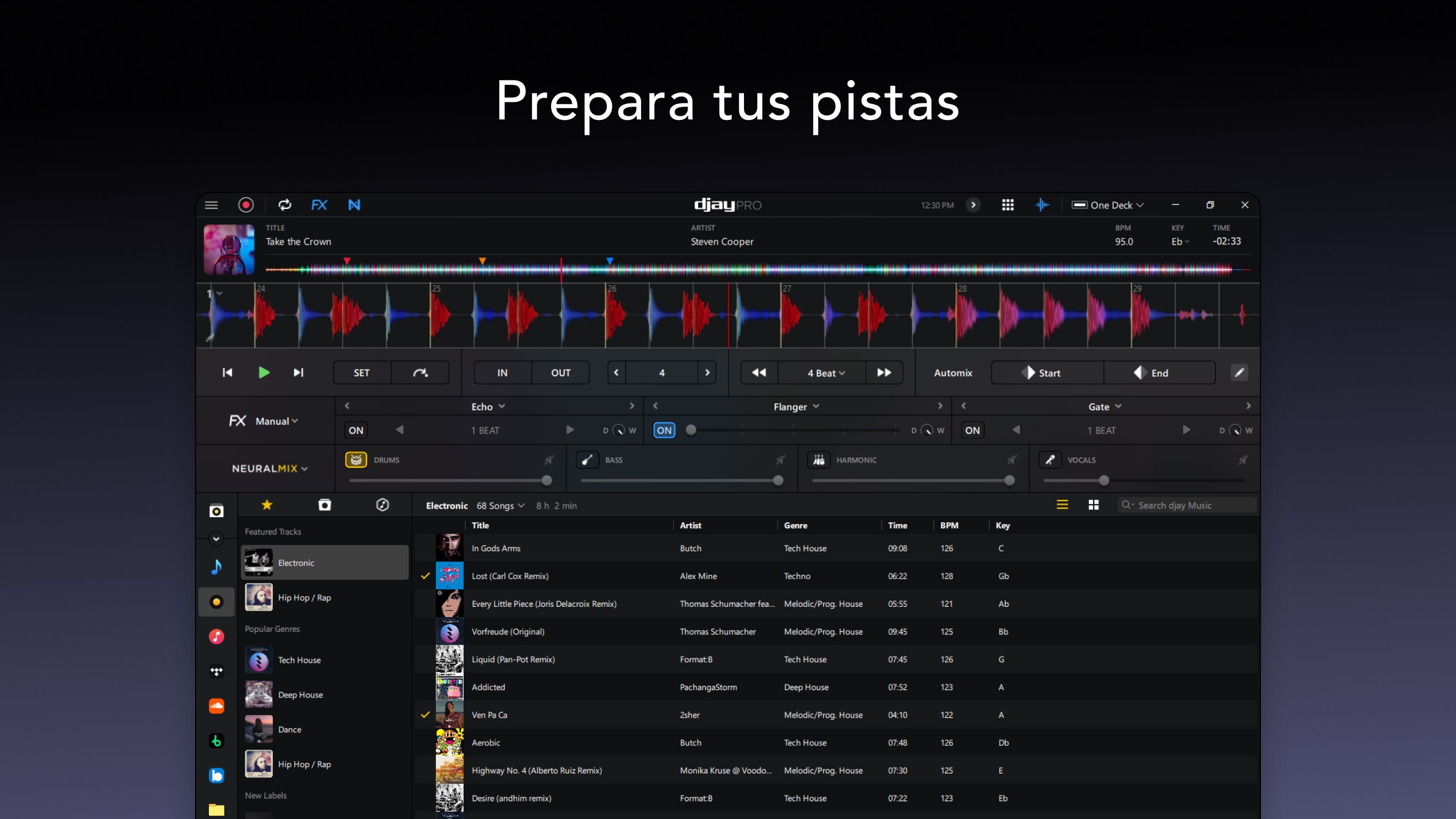The image size is (1456, 819).
Task: Select the favorites star tab
Action: tap(267, 504)
